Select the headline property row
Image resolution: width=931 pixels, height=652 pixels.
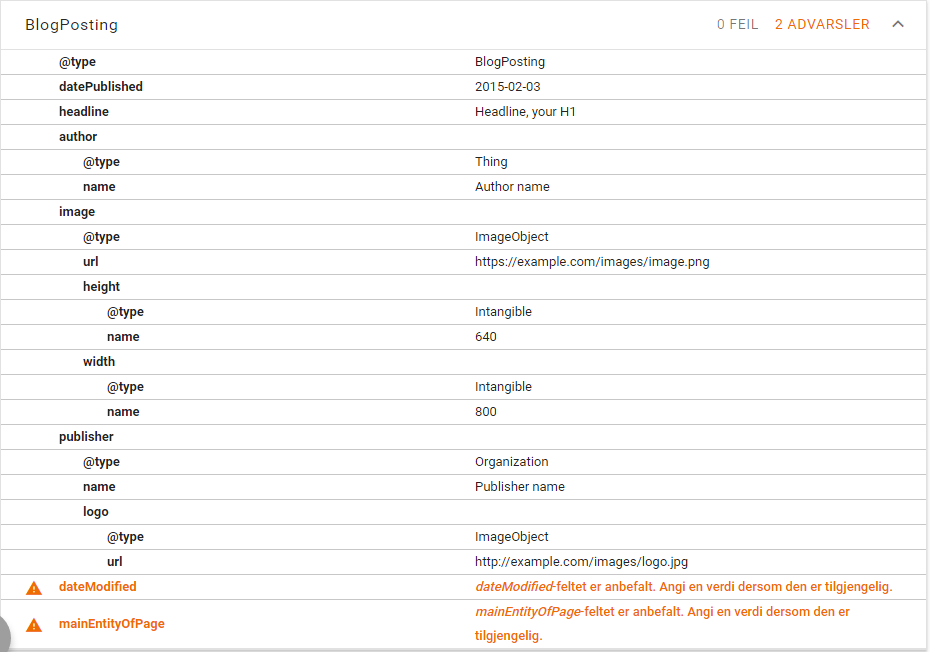tap(84, 112)
